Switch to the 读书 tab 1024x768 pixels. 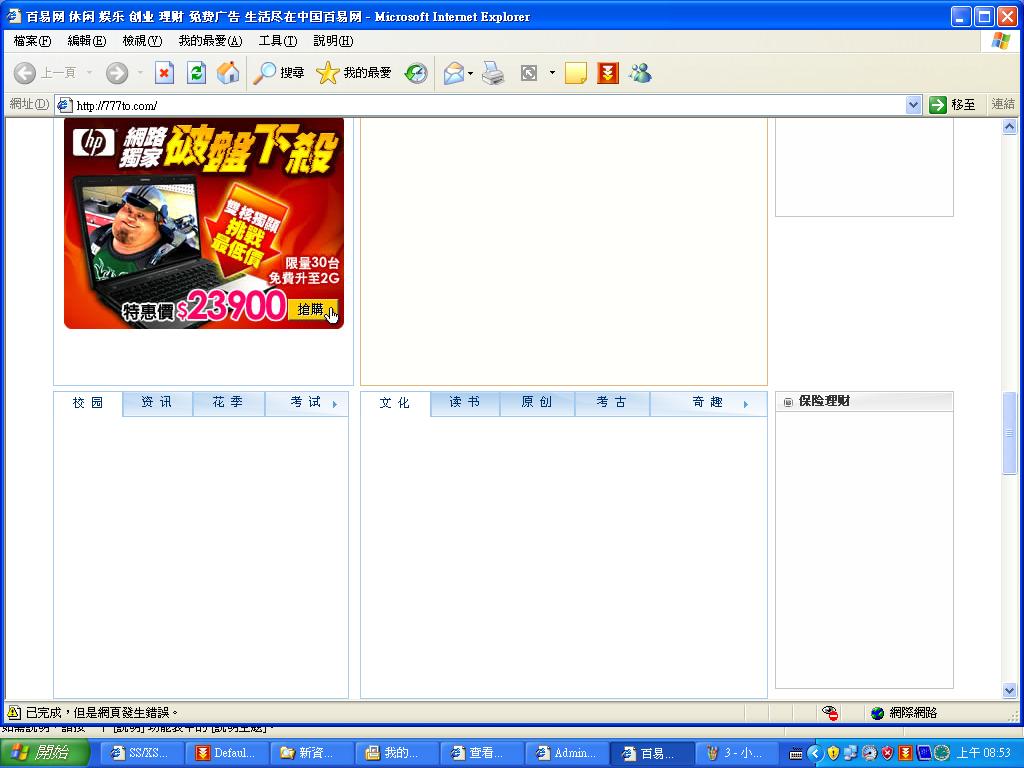click(464, 402)
